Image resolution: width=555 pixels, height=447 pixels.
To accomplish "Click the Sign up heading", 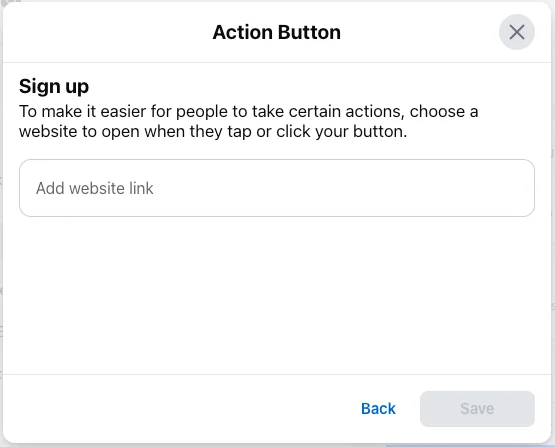I will 54,87.
